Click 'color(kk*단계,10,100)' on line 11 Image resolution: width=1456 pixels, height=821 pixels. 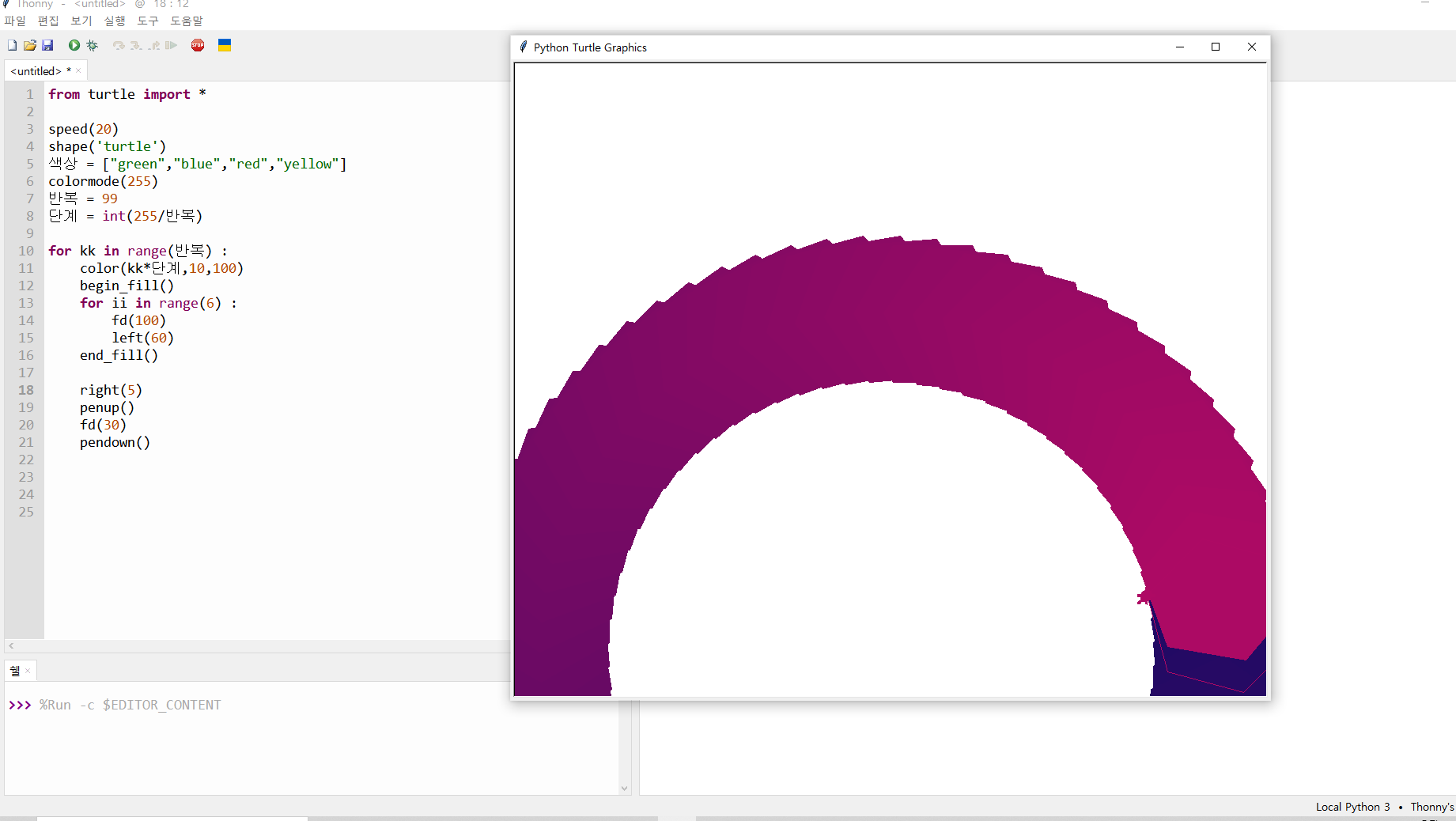point(162,268)
